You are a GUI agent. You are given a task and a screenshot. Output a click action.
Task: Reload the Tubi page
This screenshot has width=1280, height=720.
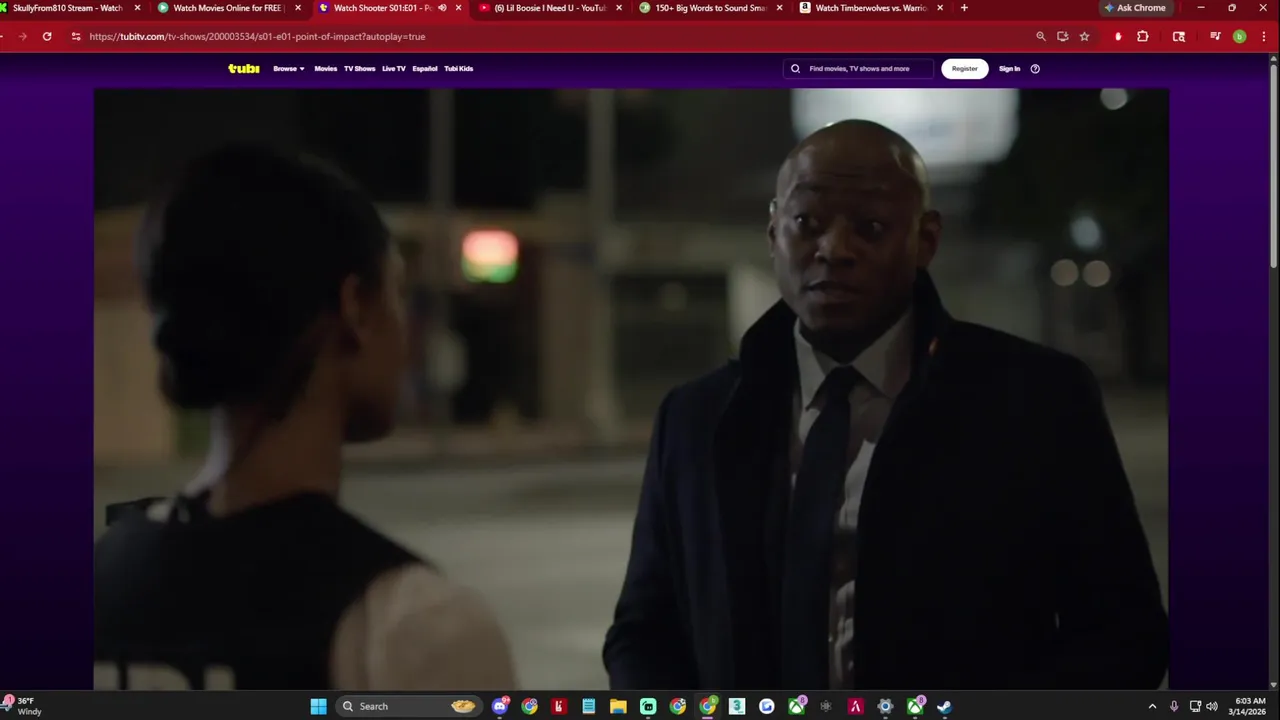point(47,36)
